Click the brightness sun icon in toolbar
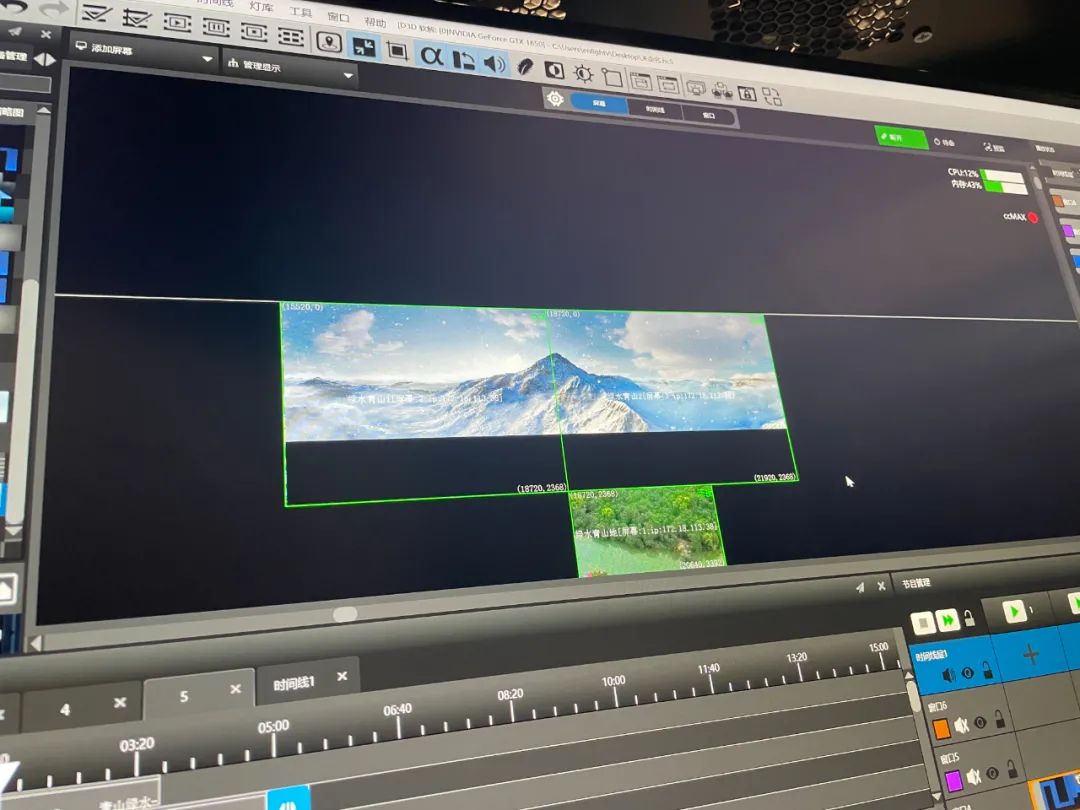This screenshot has height=810, width=1080. point(582,74)
